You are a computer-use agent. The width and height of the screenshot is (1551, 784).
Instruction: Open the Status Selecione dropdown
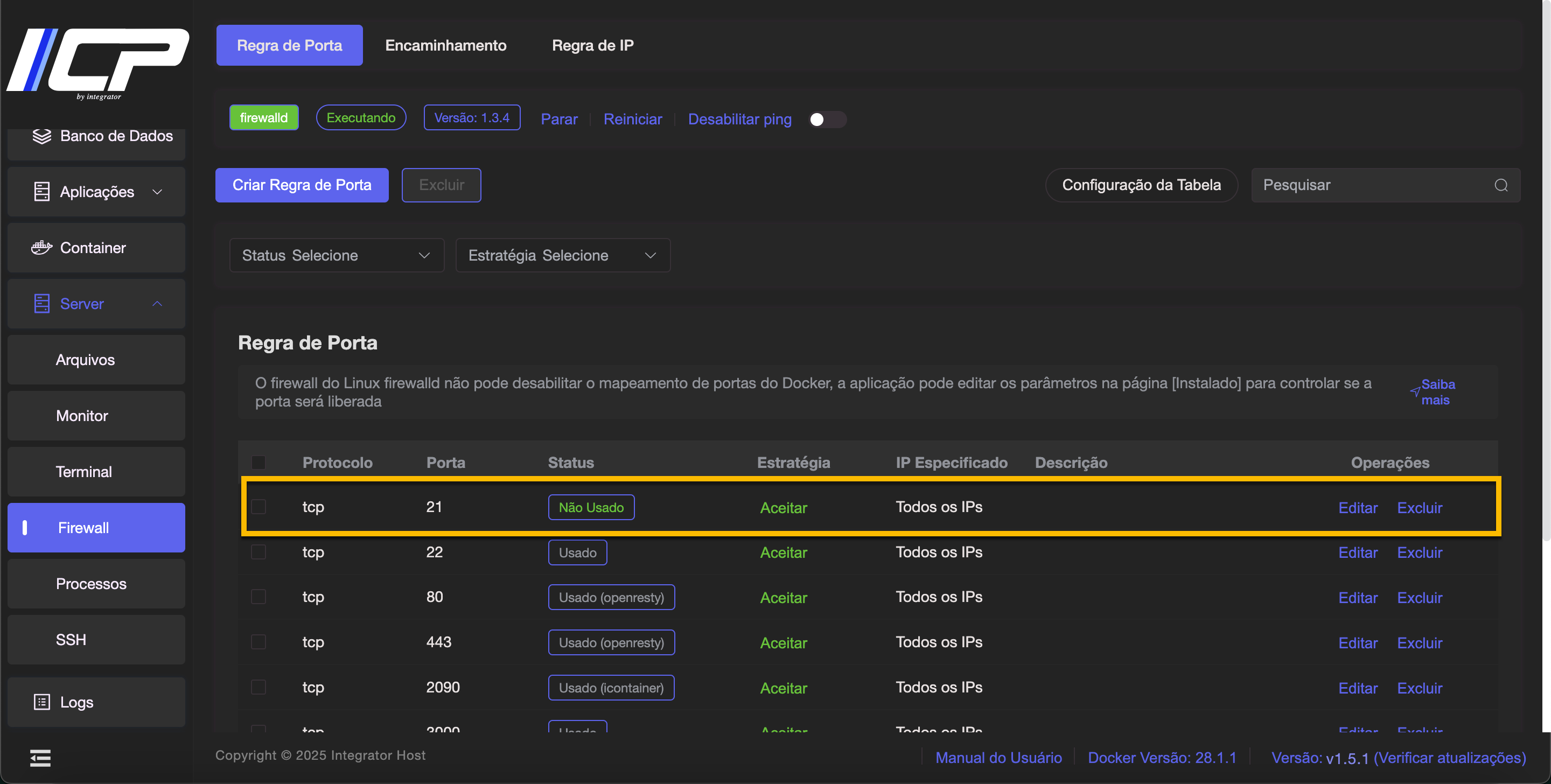click(x=337, y=255)
